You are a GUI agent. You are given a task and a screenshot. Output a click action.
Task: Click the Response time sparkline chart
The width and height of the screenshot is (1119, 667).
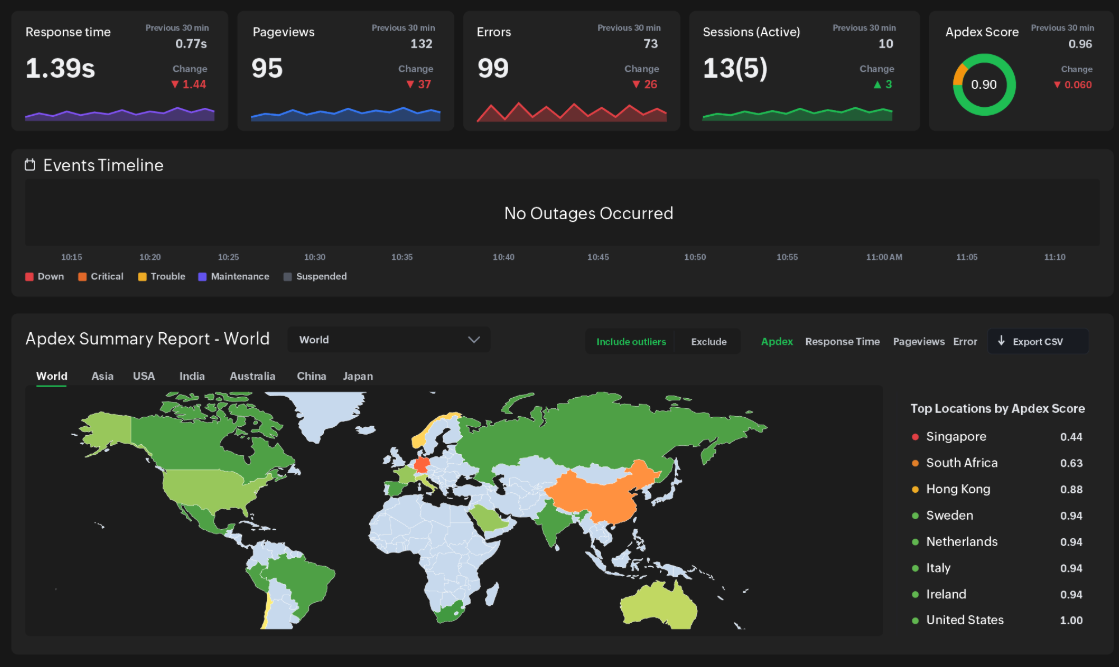pos(120,113)
